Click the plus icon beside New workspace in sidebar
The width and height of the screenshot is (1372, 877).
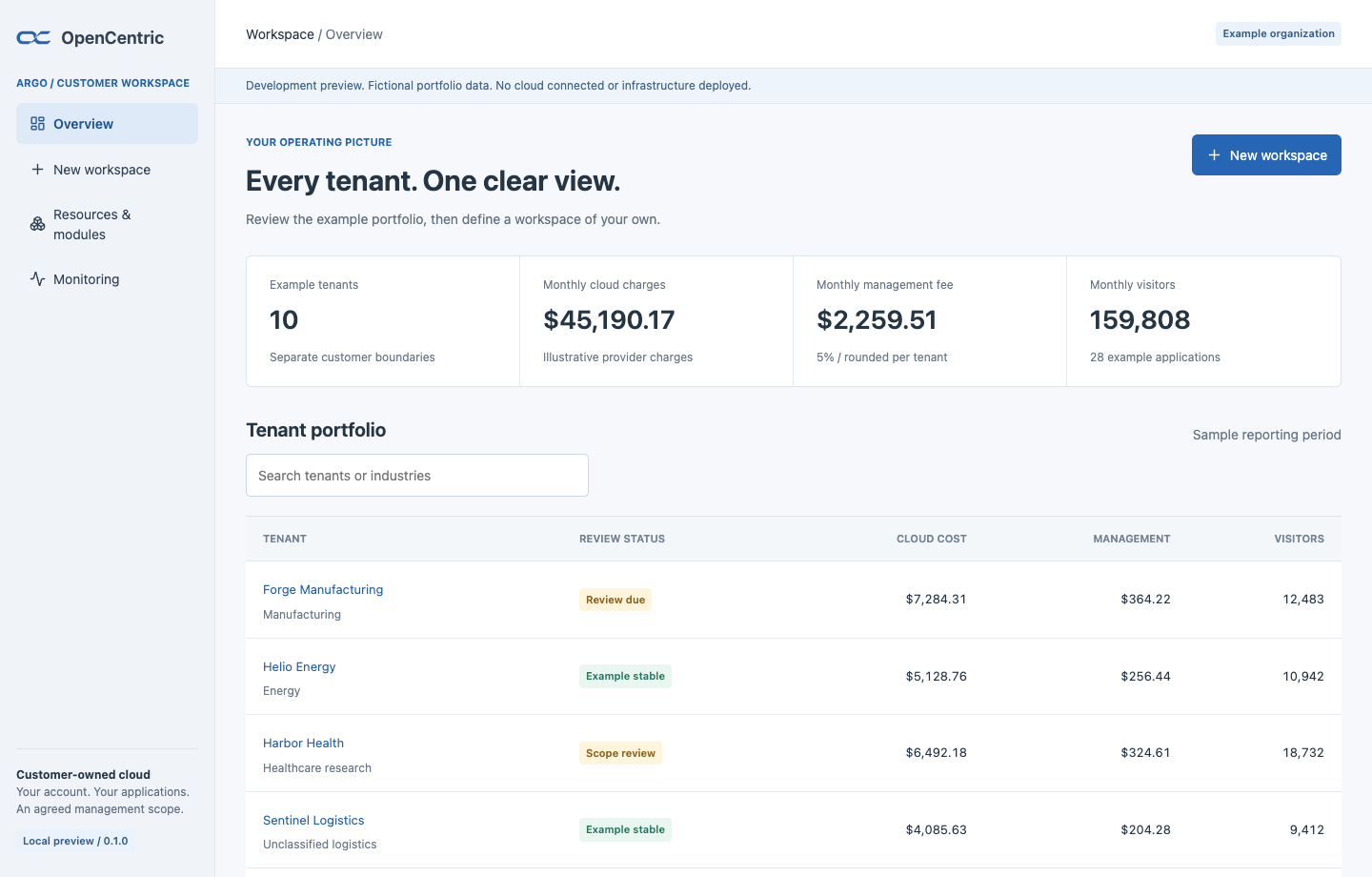37,170
